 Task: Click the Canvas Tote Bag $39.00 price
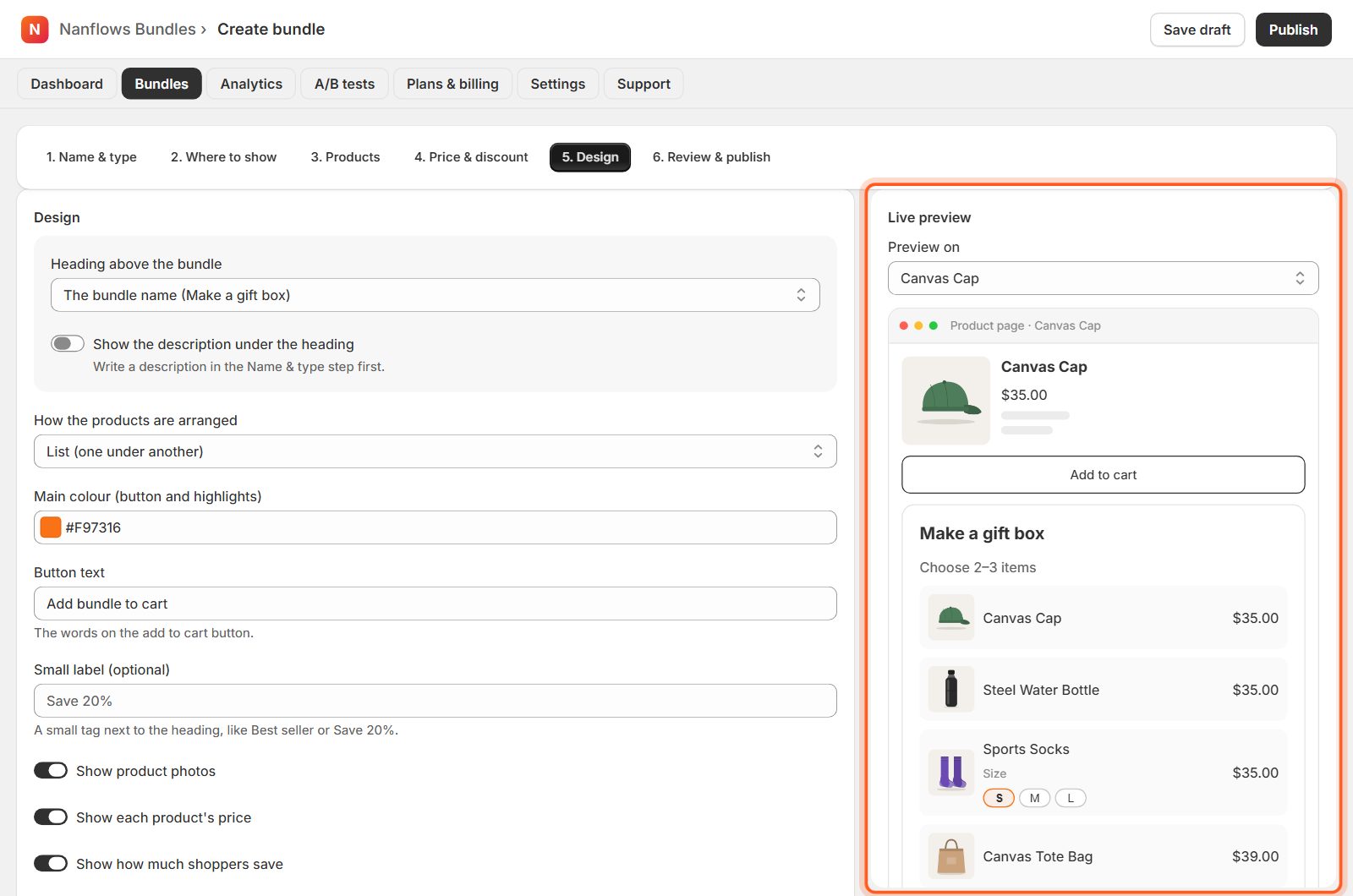point(1255,856)
